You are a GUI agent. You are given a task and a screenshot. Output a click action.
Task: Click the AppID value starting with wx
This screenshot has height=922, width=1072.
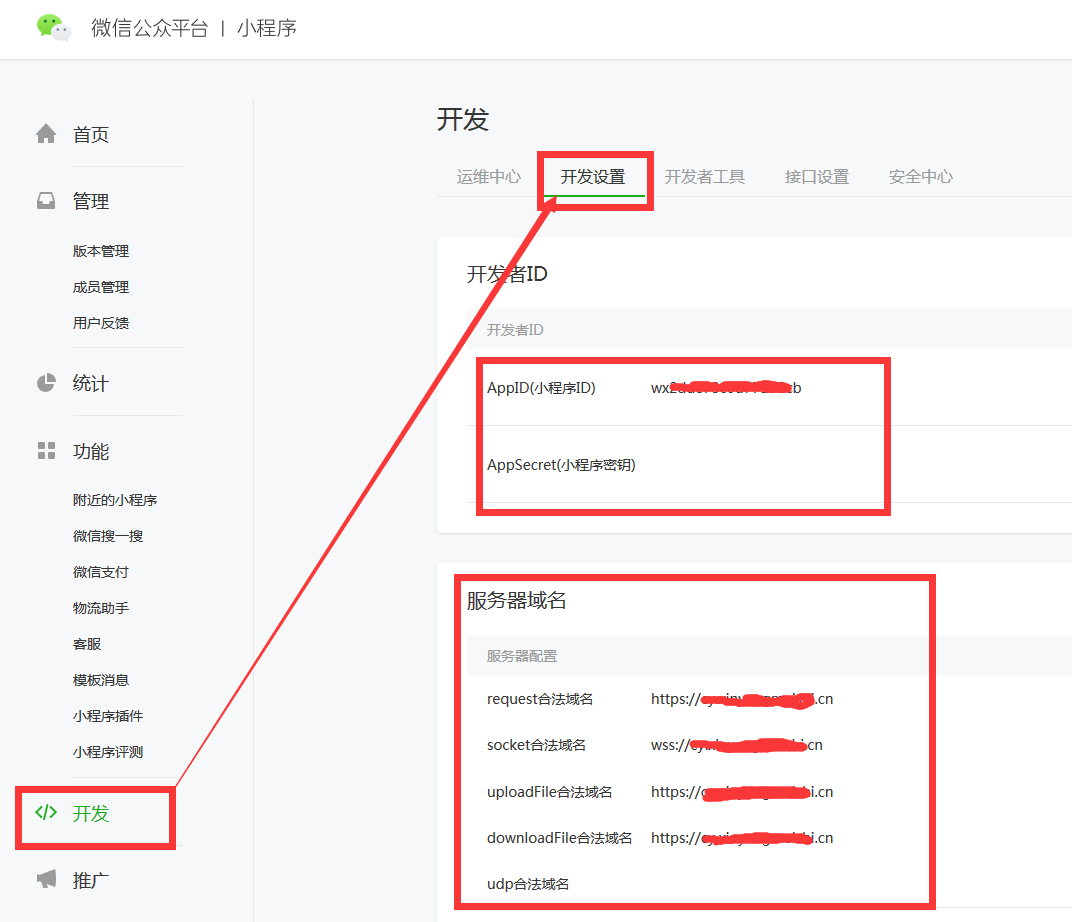point(726,388)
